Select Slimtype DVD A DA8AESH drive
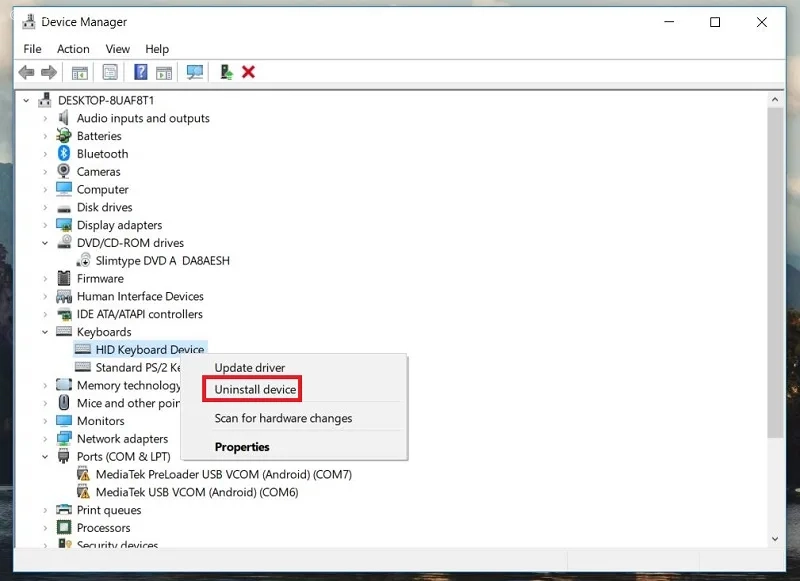 (162, 261)
